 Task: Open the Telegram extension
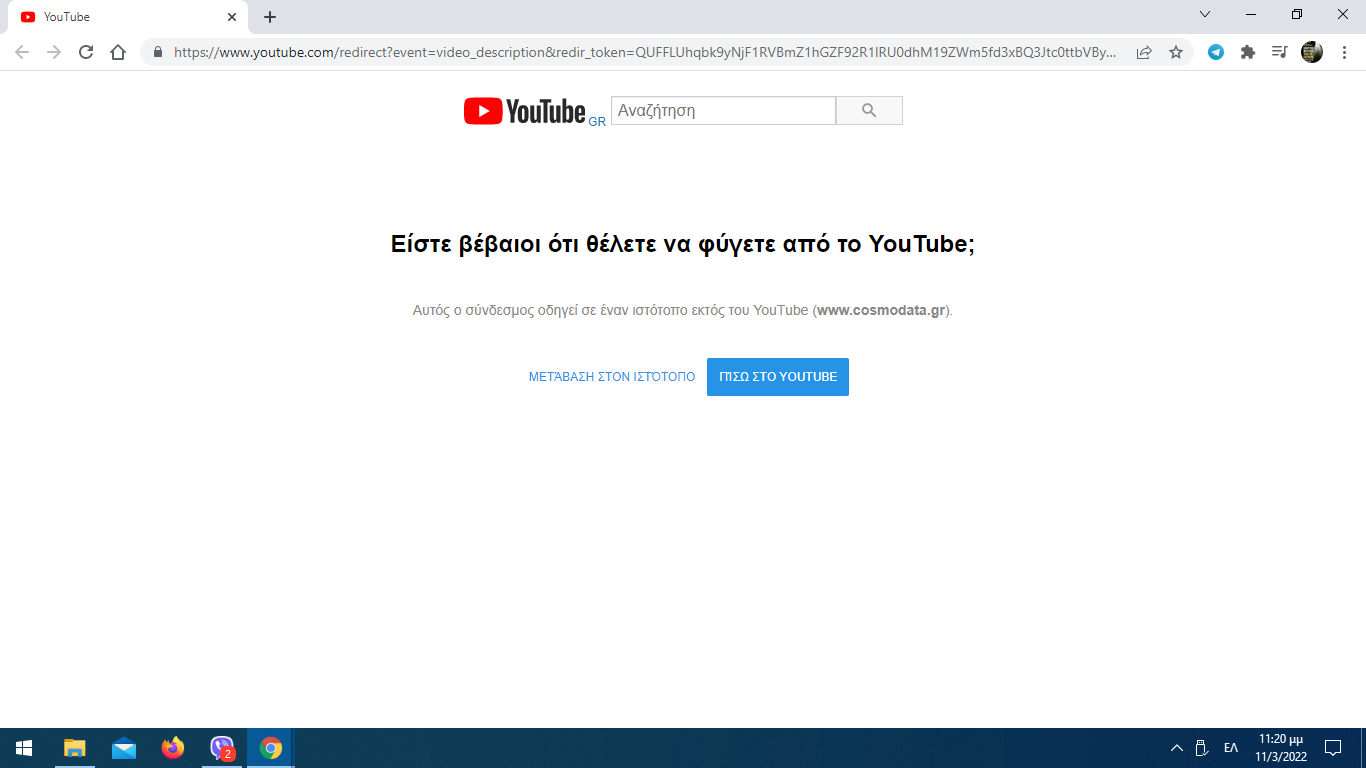[x=1216, y=52]
